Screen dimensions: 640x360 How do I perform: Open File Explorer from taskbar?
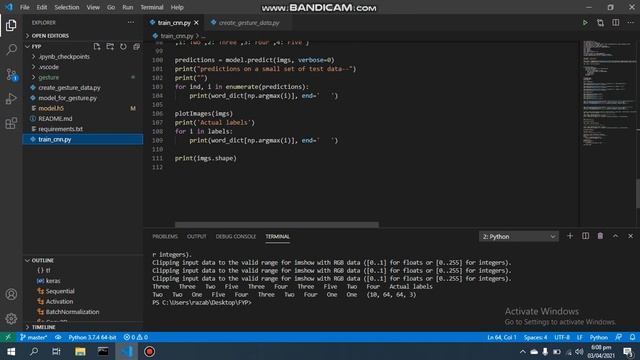[x=80, y=351]
